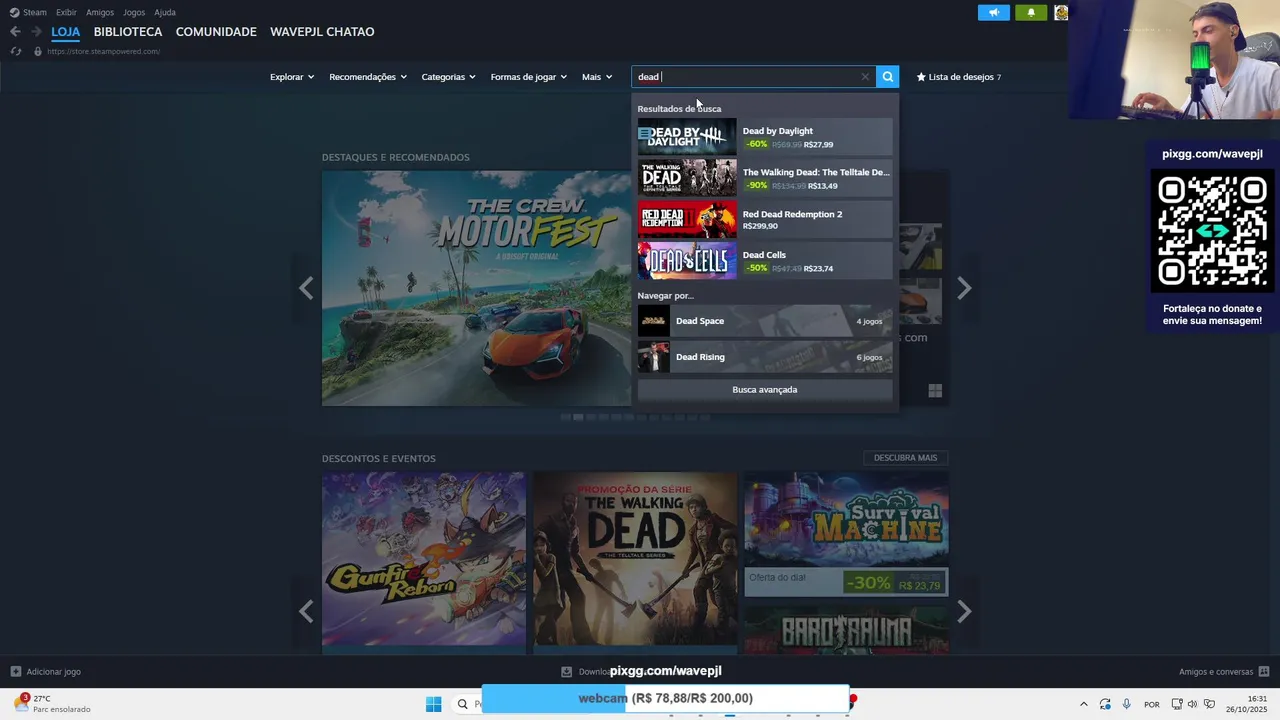Screen dimensions: 1280x720
Task: Click next arrow in Descontos e Eventos
Action: tap(963, 611)
